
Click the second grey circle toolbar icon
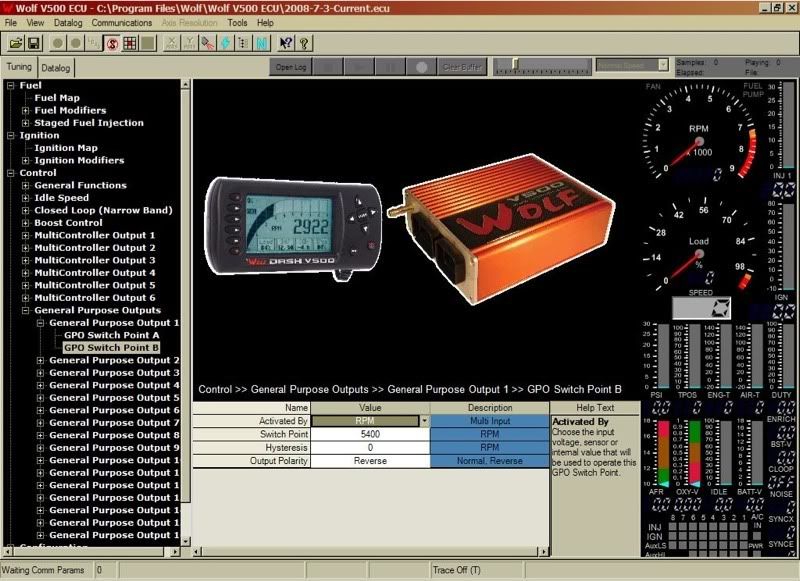(x=76, y=43)
